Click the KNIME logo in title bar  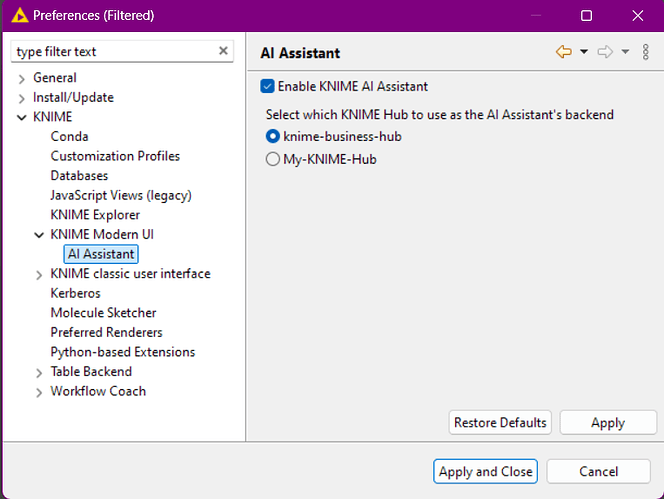click(19, 16)
